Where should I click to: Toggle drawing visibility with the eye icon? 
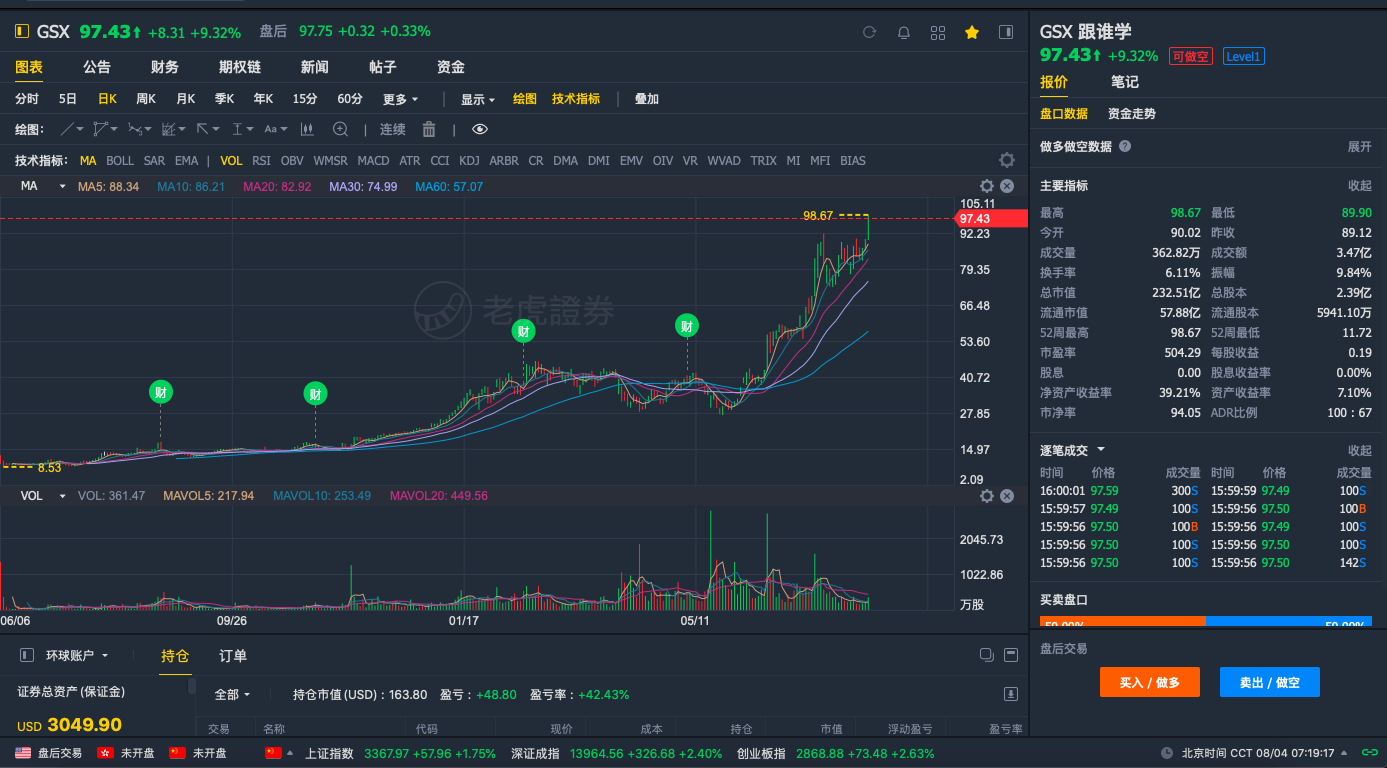480,129
